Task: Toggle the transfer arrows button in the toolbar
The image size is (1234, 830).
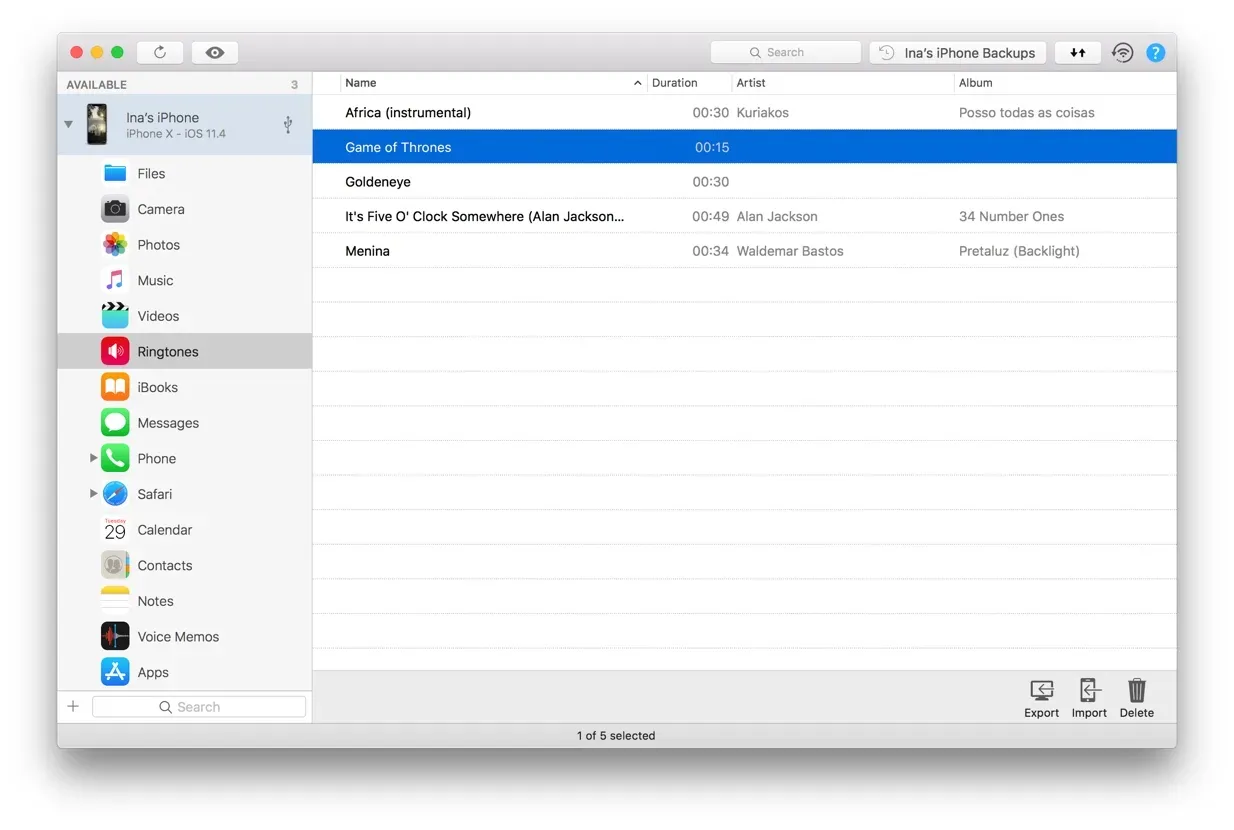Action: 1077,52
